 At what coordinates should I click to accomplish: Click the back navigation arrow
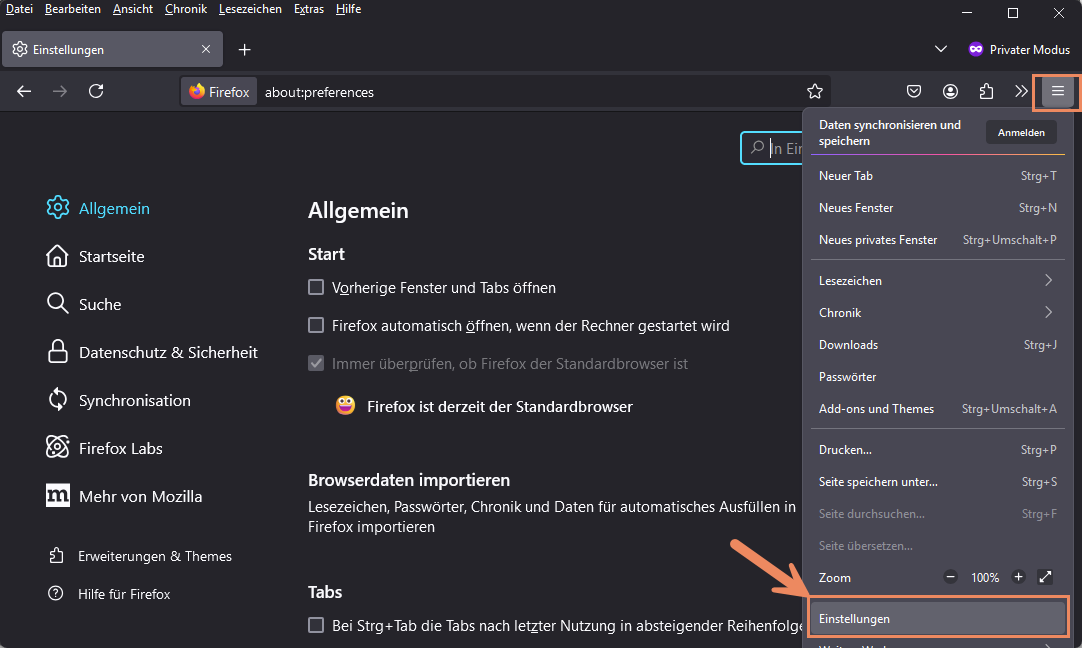tap(24, 91)
